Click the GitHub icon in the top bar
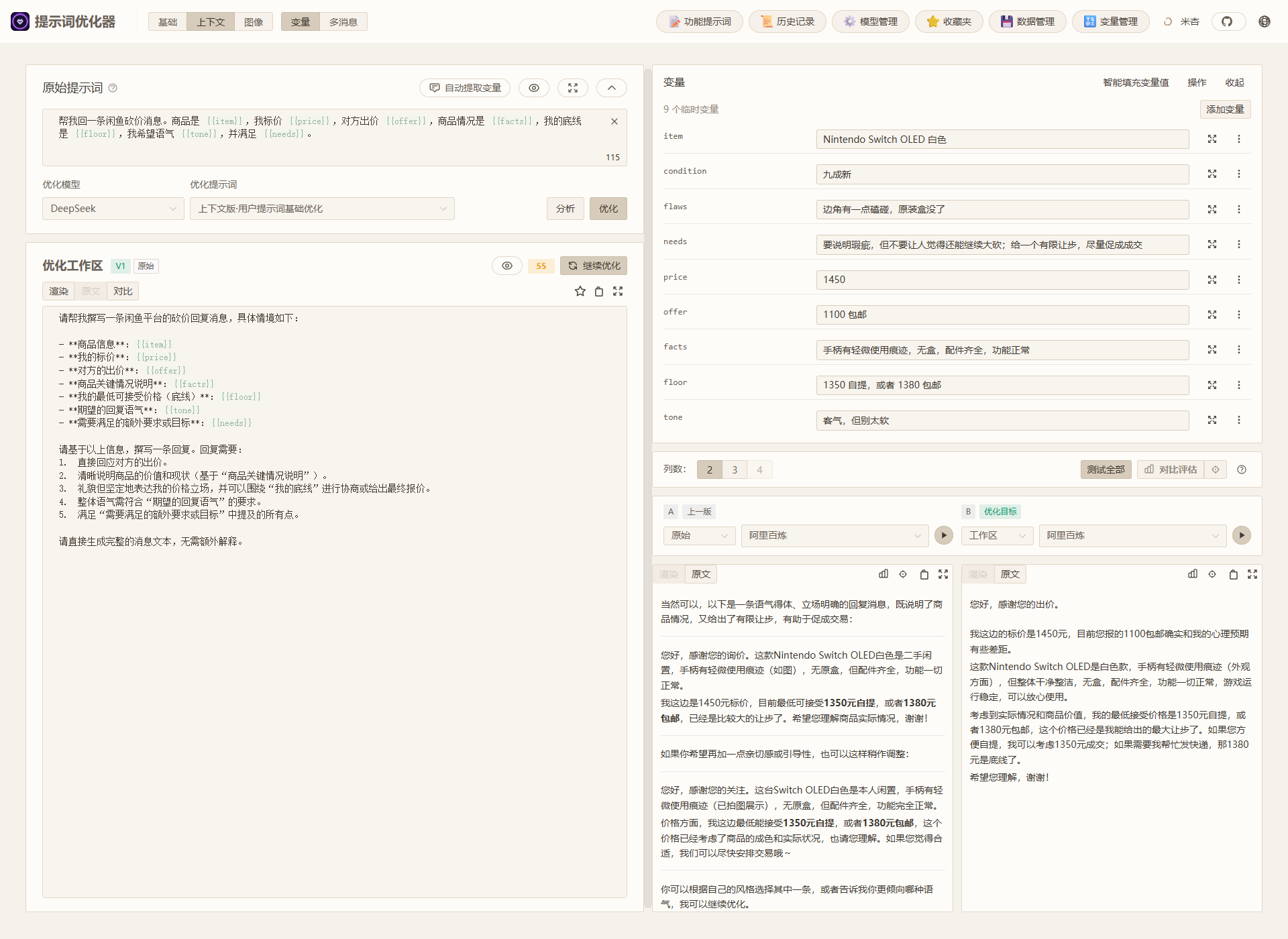This screenshot has height=939, width=1288. coord(1228,21)
